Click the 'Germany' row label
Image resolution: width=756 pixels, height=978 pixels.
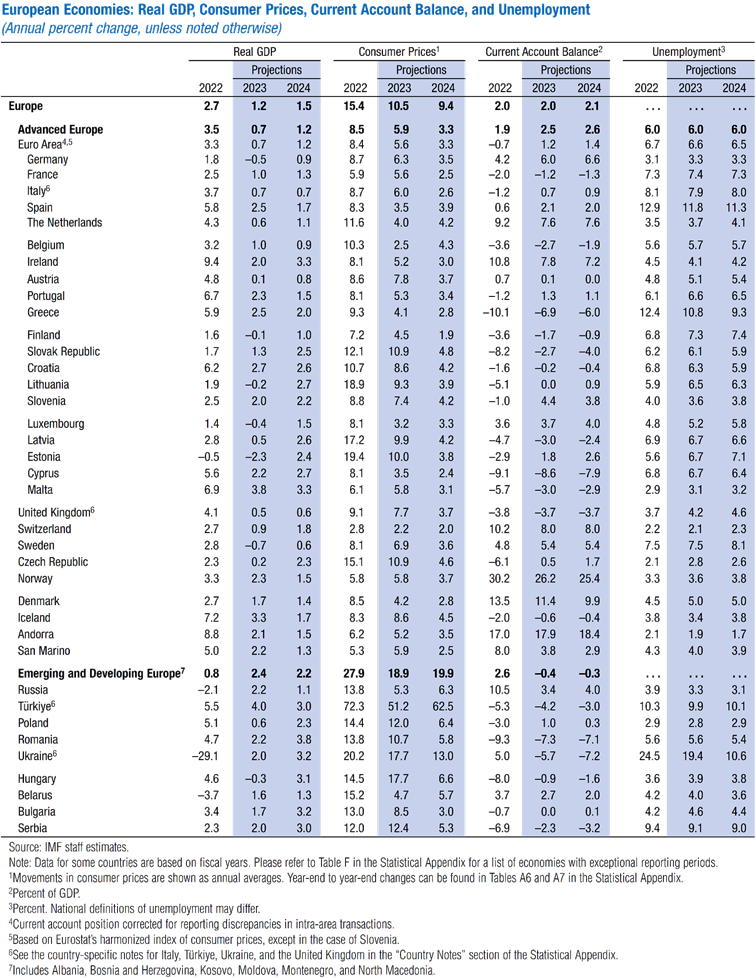(x=47, y=160)
